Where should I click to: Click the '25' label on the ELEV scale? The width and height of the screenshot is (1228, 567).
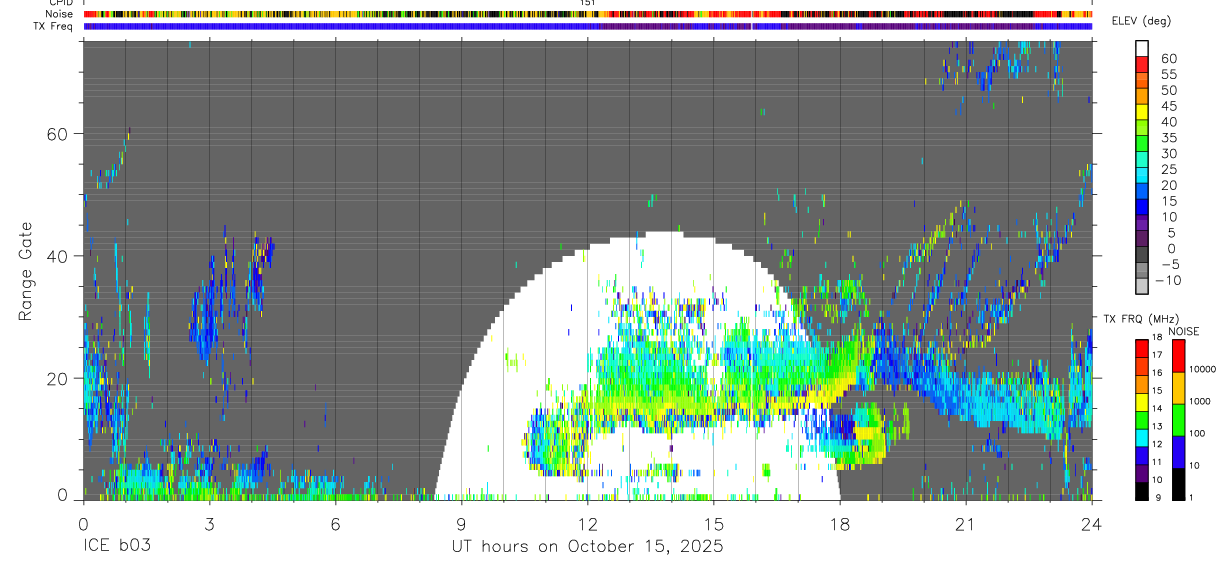(1167, 169)
